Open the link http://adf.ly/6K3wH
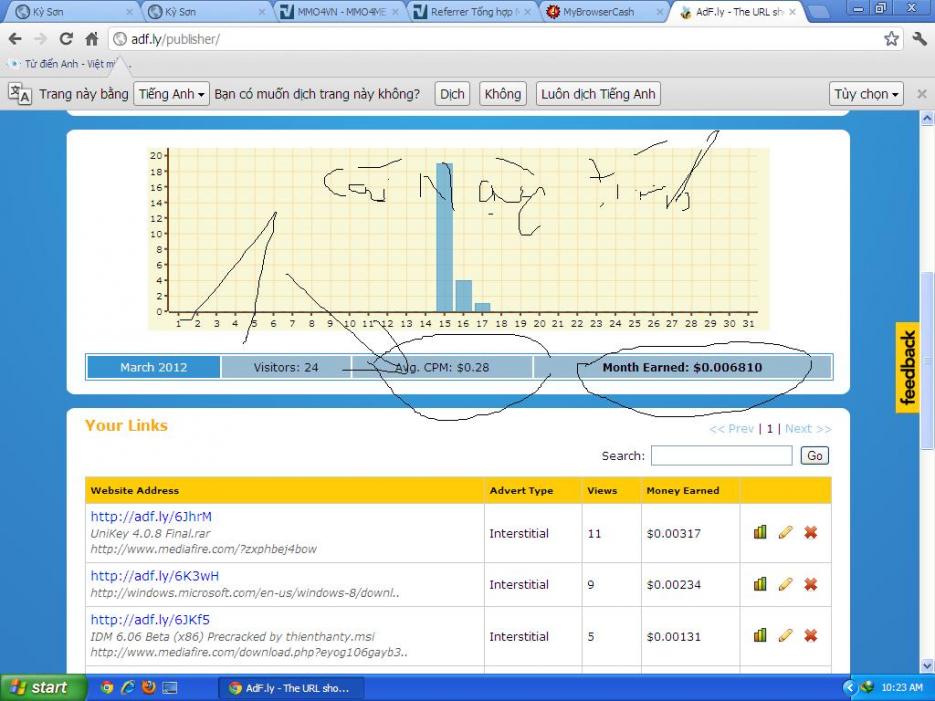 click(154, 576)
